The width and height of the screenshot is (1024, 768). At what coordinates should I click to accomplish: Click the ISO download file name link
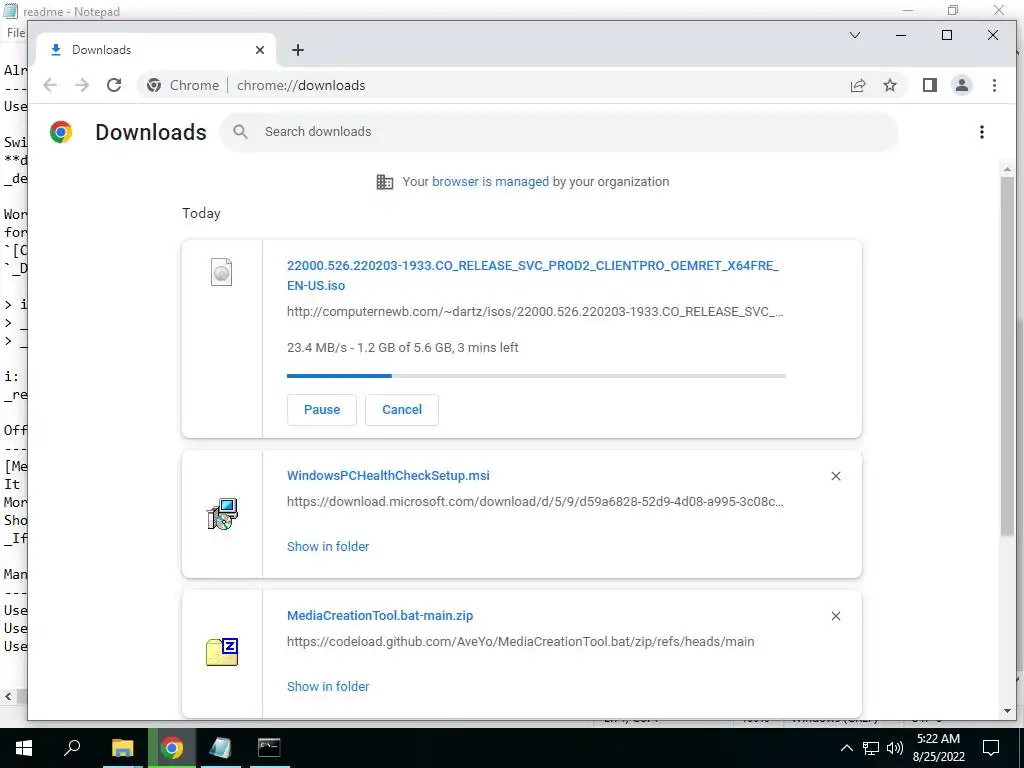pyautogui.click(x=532, y=276)
